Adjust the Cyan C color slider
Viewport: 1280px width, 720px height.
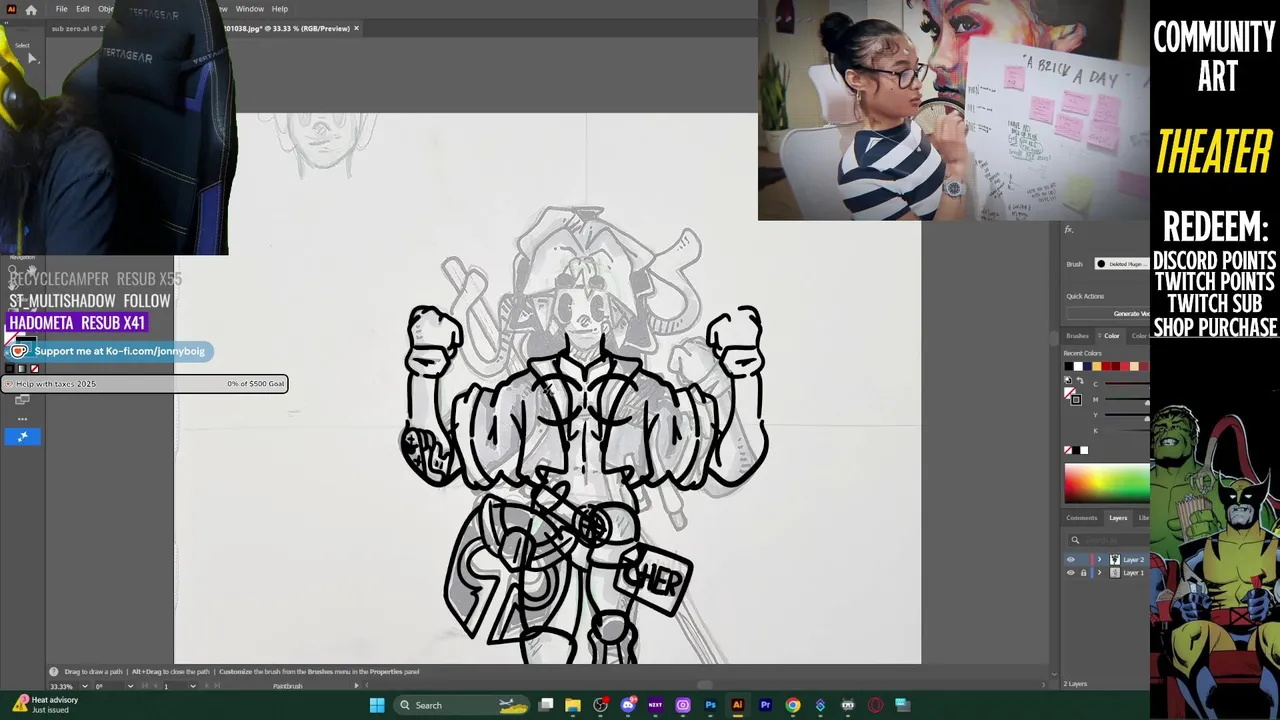tap(1126, 384)
